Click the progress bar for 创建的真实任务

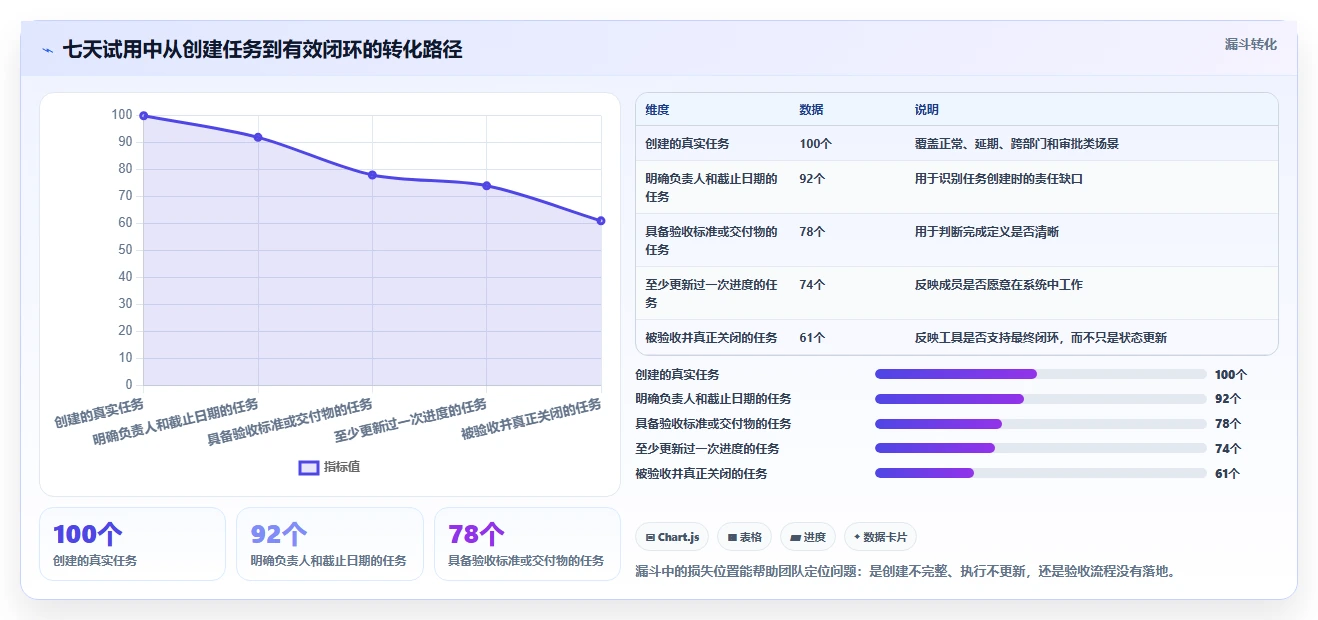pos(1041,374)
